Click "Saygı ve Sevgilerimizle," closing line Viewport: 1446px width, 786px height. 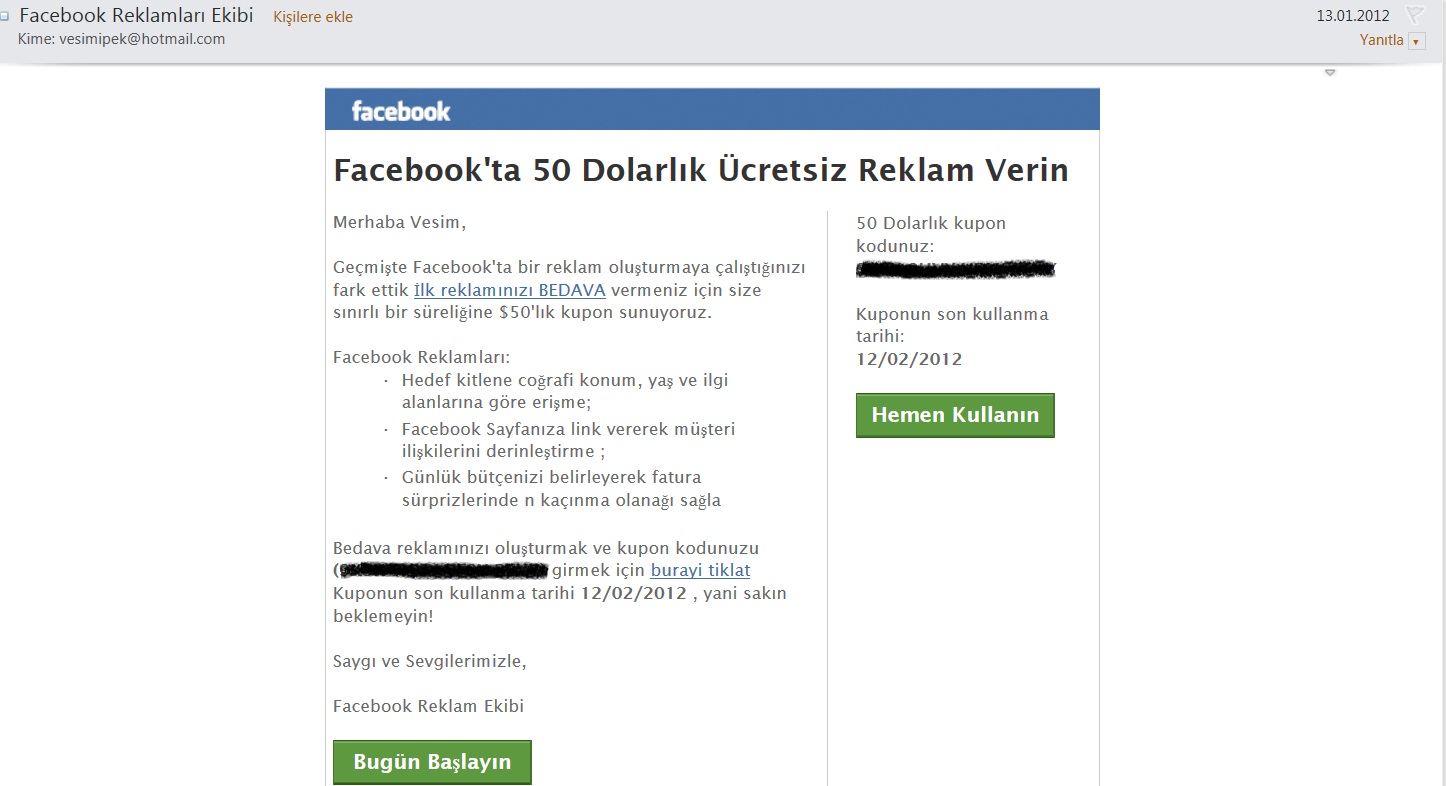pos(430,661)
